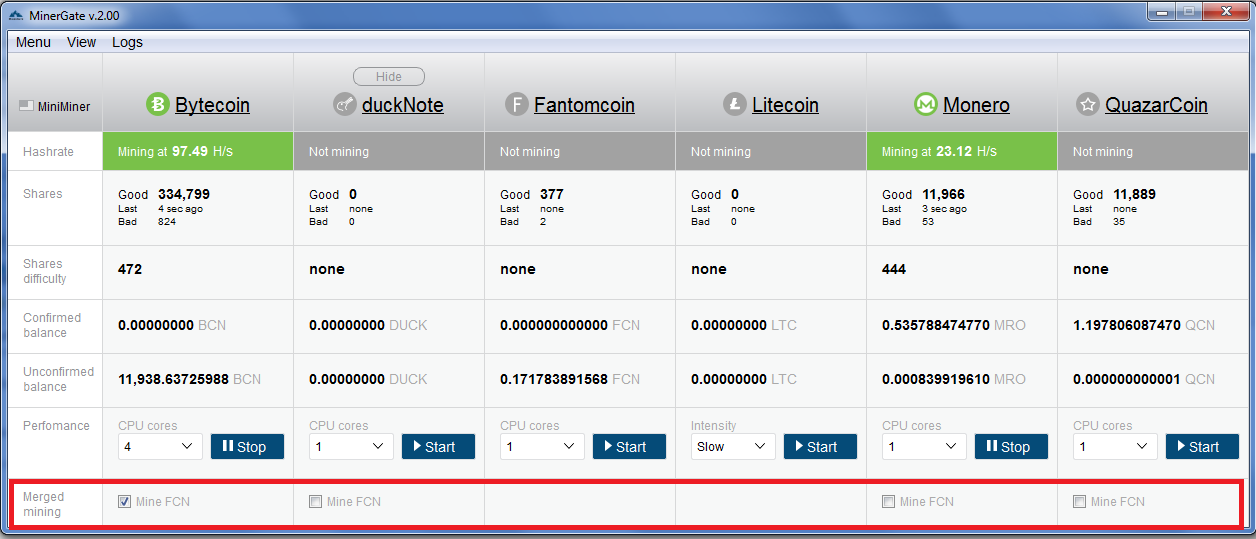Viewport: 1256px width, 539px height.
Task: Check Mine FCN under Monero
Action: coord(888,502)
